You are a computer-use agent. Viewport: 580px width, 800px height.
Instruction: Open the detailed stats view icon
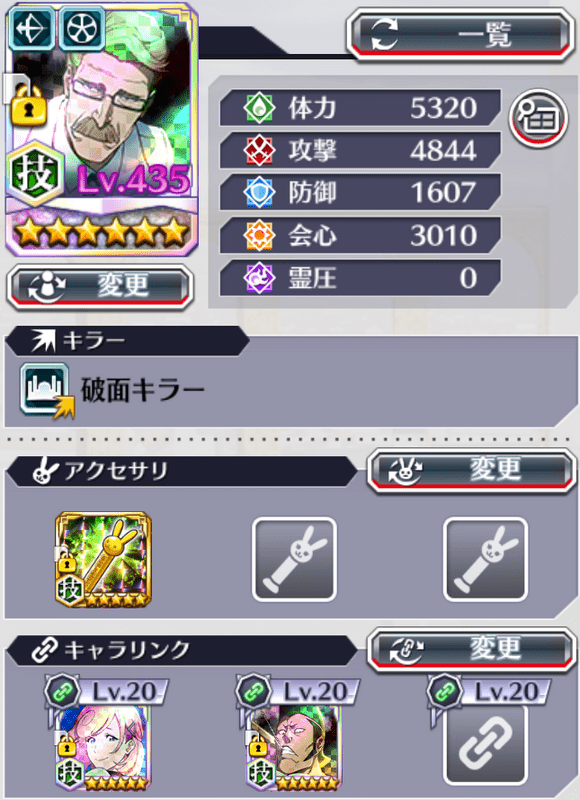539,117
